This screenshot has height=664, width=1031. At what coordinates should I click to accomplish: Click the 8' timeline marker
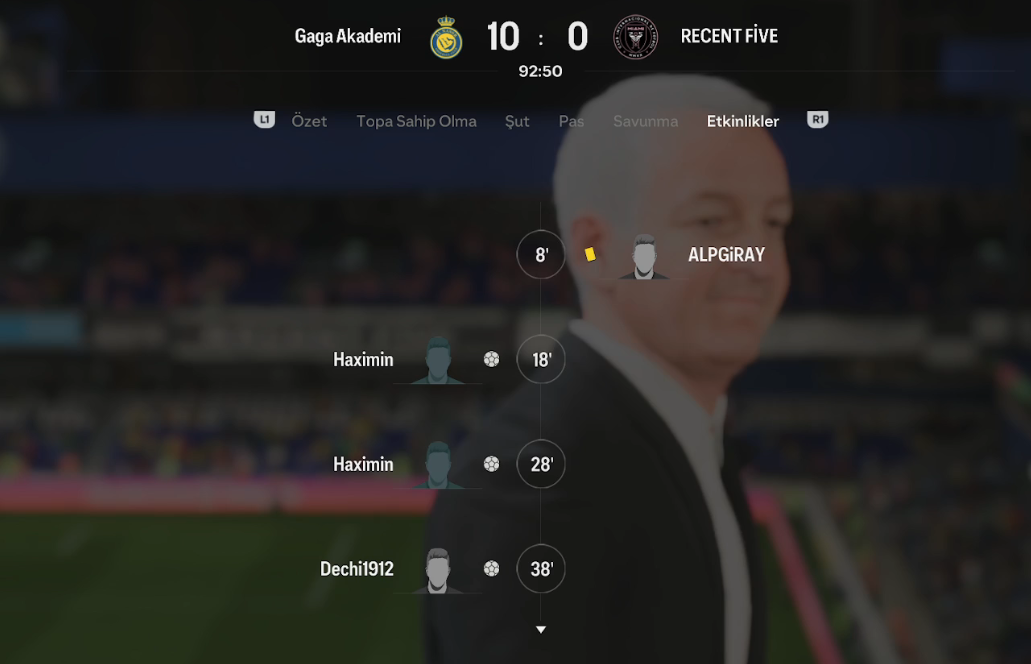[540, 254]
